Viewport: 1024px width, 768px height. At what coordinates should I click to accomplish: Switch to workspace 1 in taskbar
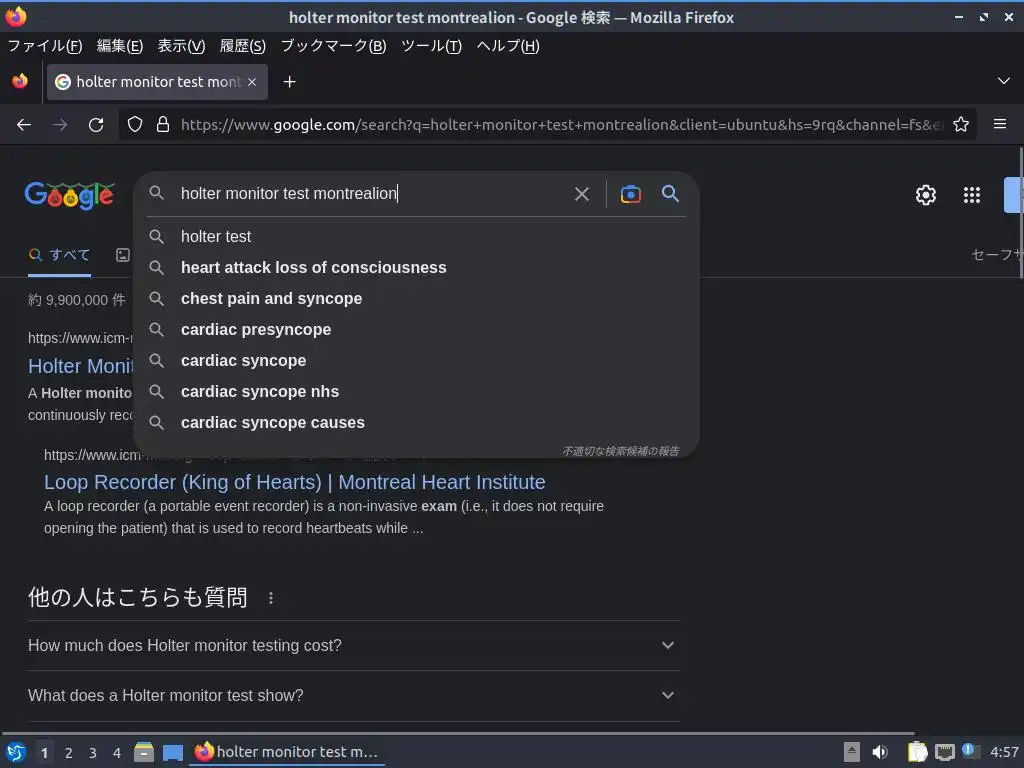tap(44, 753)
